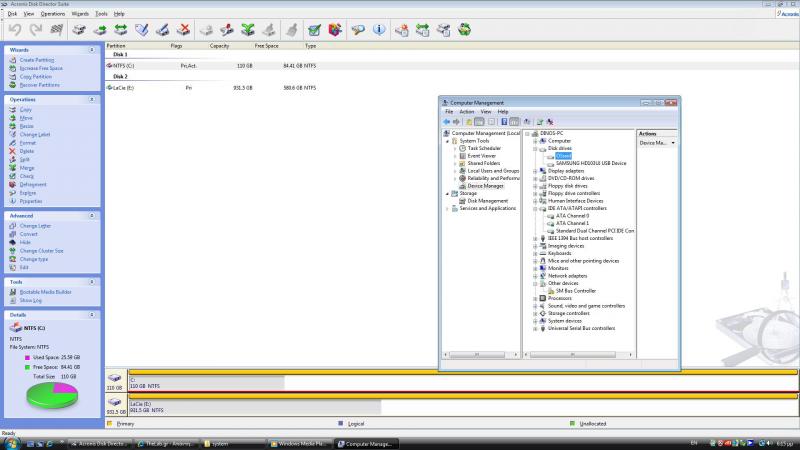800x450 pixels.
Task: Expand the Network adapters node
Action: 535,276
